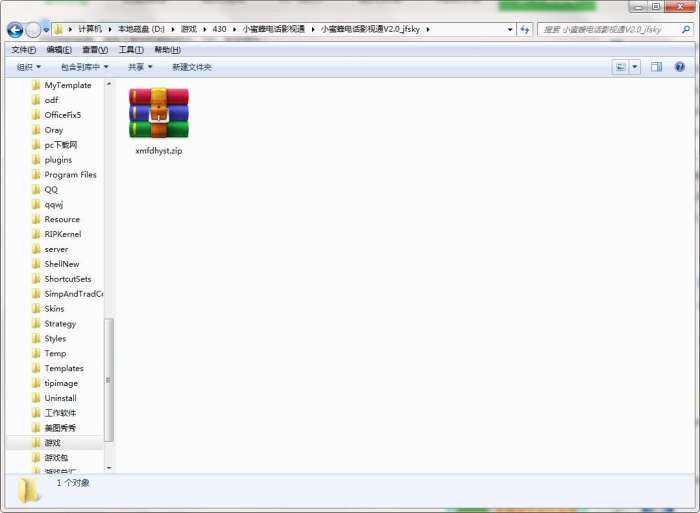700x513 pixels.
Task: Select the server folder in tree
Action: click(x=50, y=249)
